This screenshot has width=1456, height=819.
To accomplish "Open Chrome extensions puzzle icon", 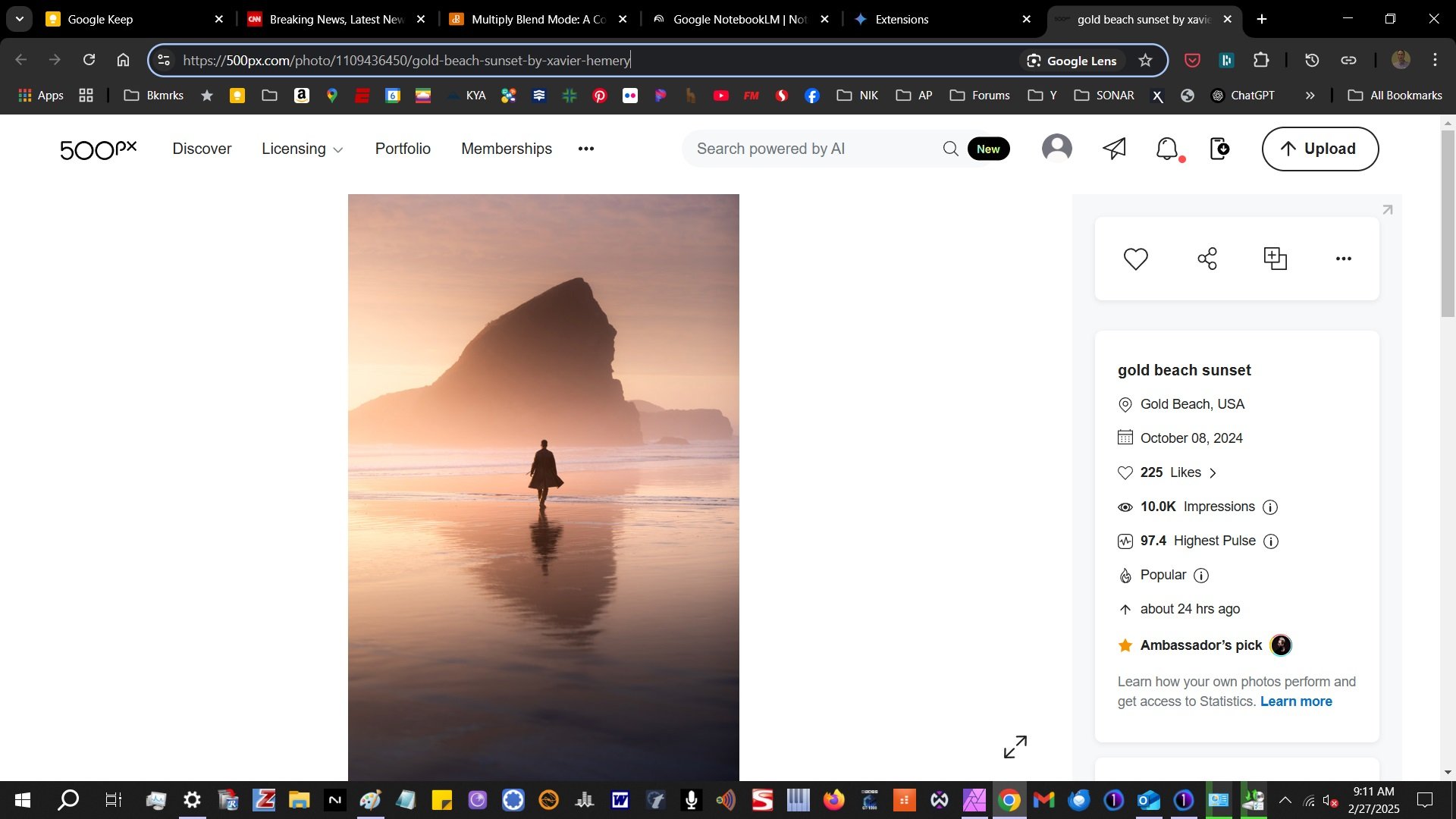I will click(1261, 60).
